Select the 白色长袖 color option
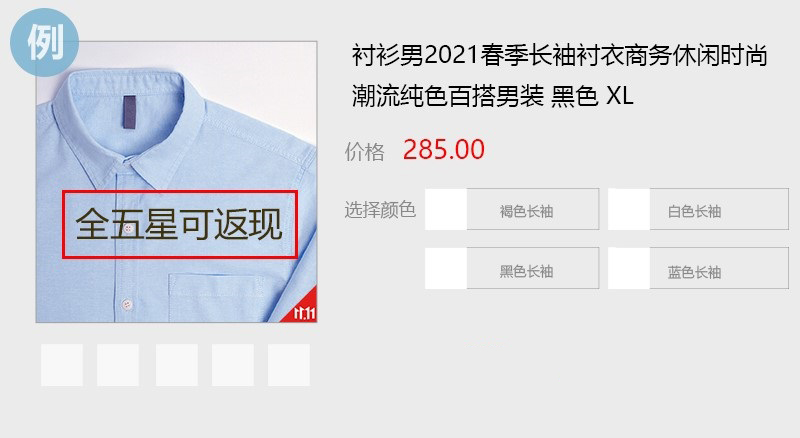The height and width of the screenshot is (438, 800). point(719,209)
